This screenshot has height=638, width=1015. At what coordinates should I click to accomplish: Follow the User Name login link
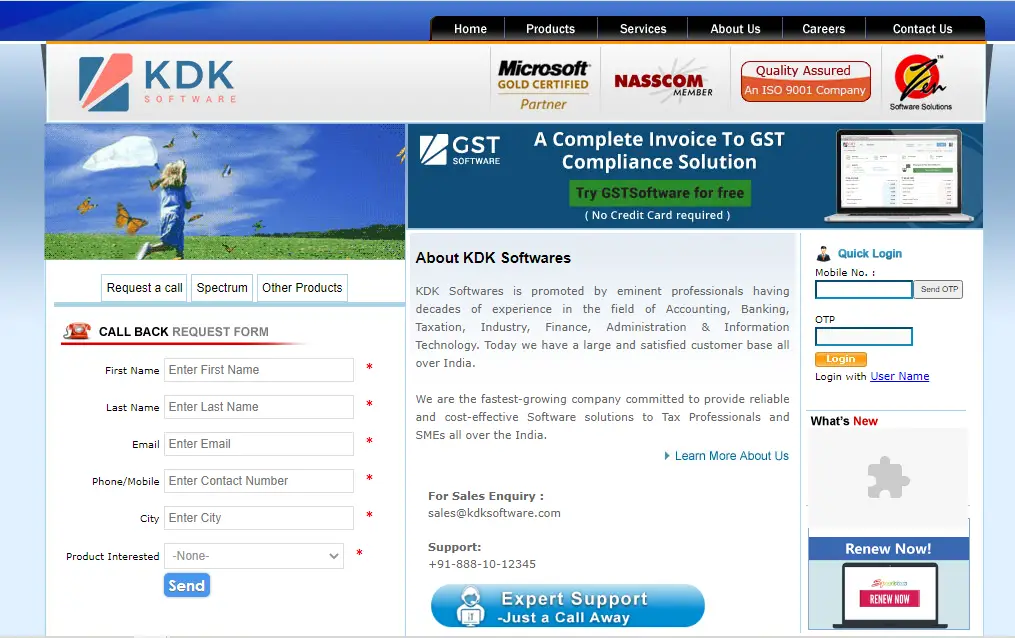[899, 377]
